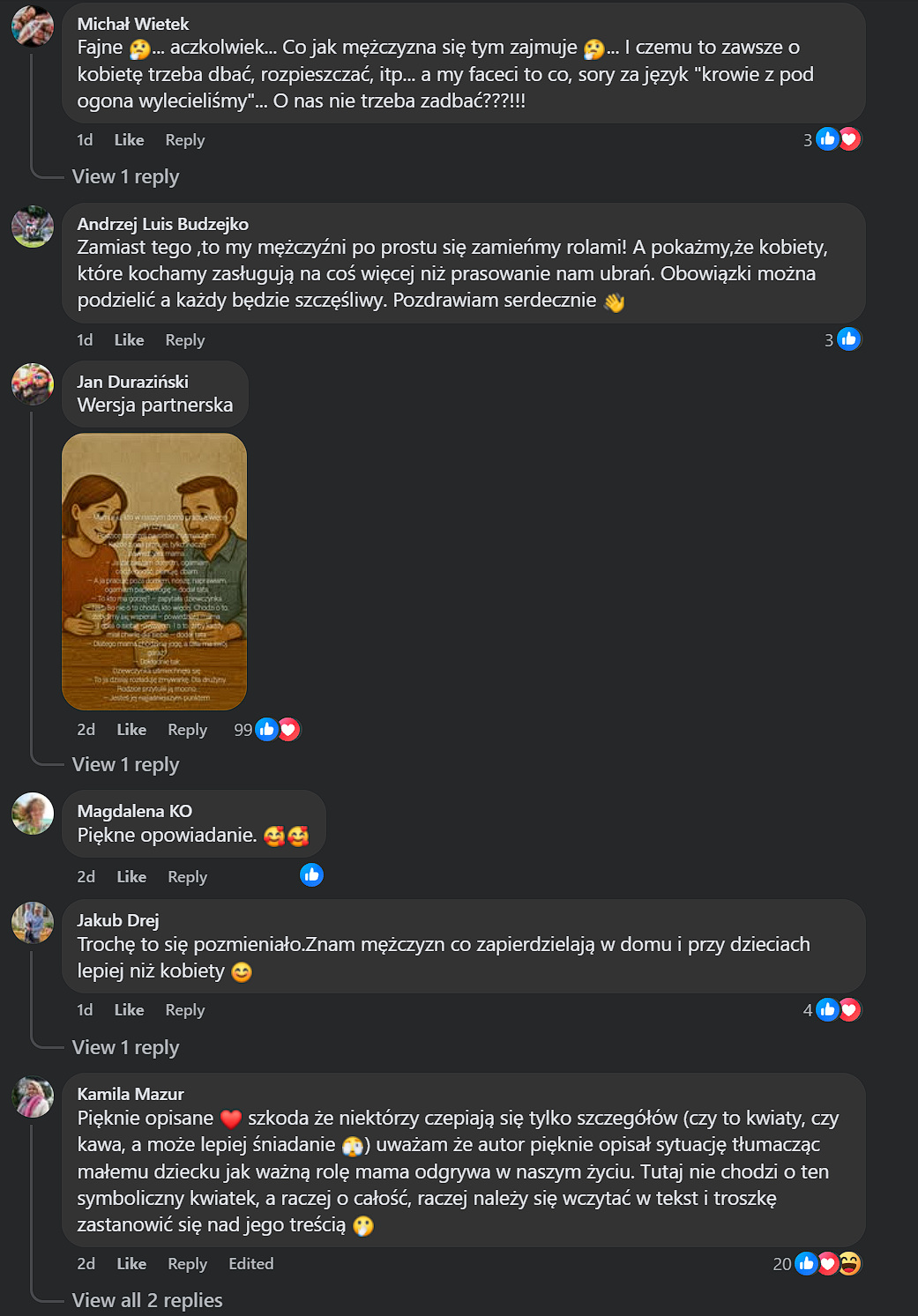
Task: Expand the reply under Michał Wietek's comment
Action: pyautogui.click(x=125, y=177)
